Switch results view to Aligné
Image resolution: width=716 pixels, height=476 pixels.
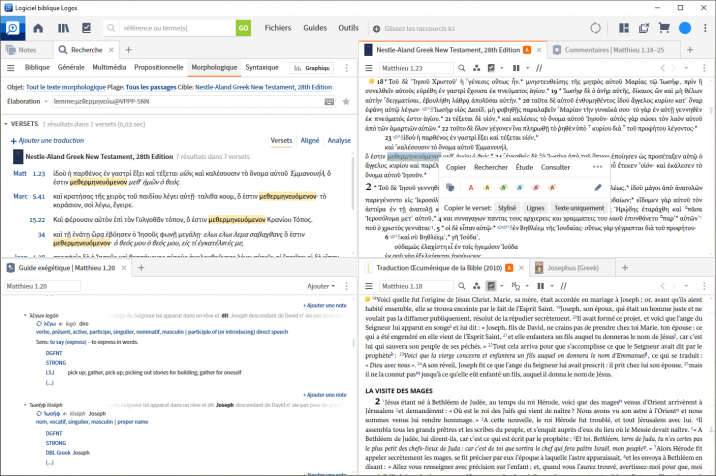pos(310,140)
